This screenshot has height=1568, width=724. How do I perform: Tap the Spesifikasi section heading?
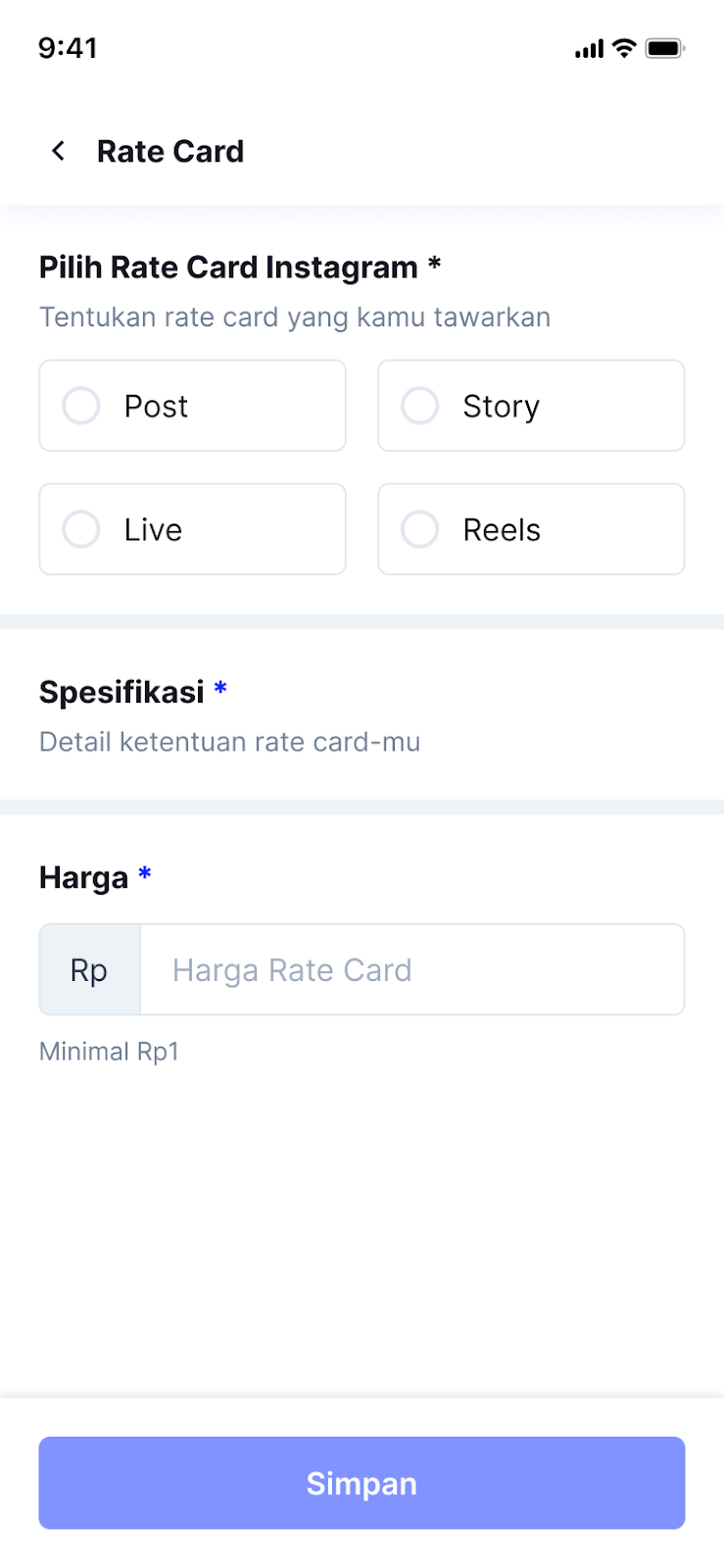click(121, 692)
